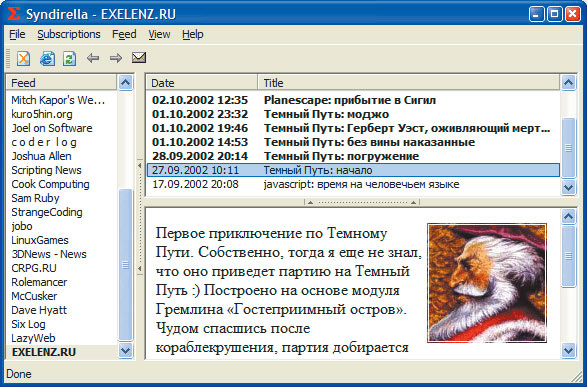Select the McCusker feed
587x387 pixels.
pyautogui.click(x=34, y=296)
